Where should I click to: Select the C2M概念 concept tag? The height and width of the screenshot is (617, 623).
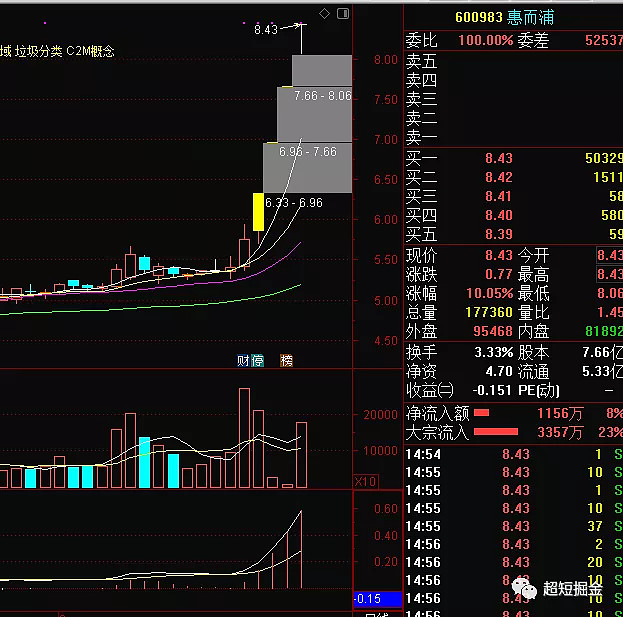pos(90,51)
